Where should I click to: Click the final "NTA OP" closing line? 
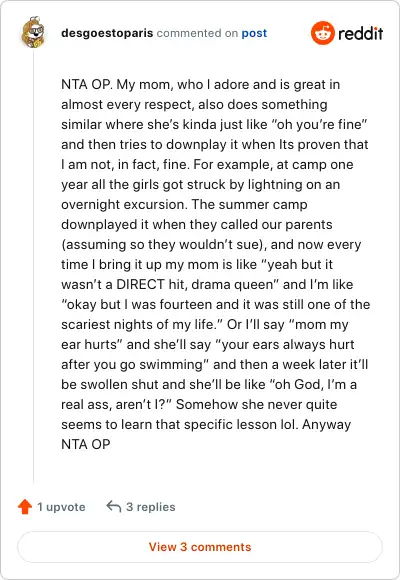coord(85,444)
